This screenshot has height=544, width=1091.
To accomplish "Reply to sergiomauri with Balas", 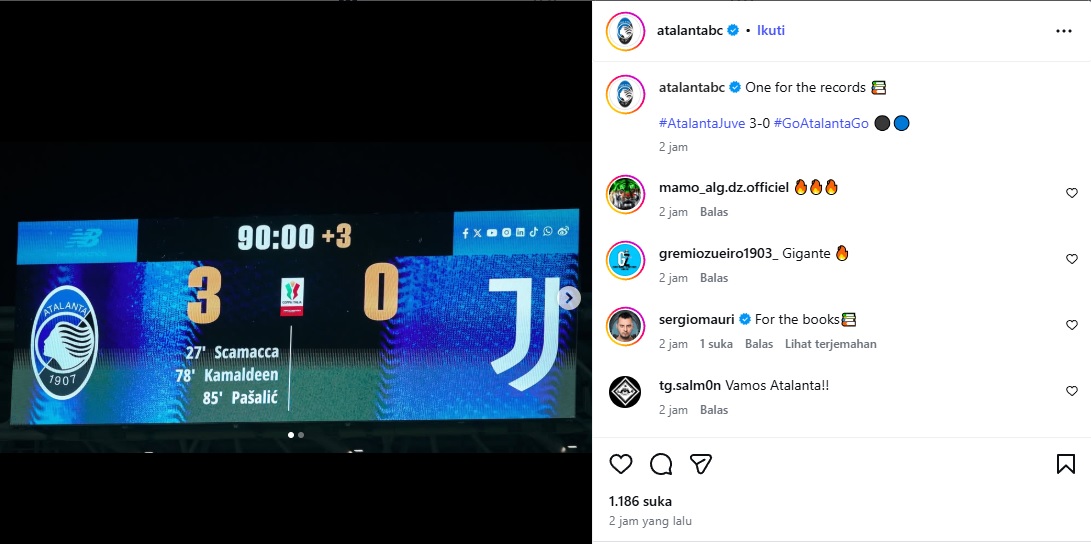I will tap(758, 344).
